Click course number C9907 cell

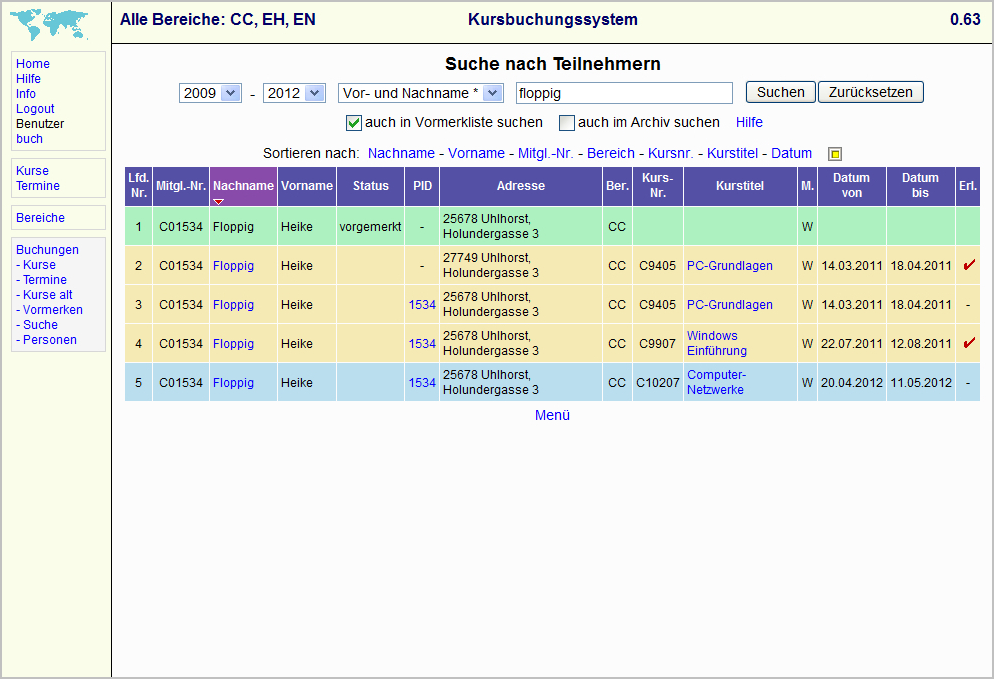click(x=657, y=344)
